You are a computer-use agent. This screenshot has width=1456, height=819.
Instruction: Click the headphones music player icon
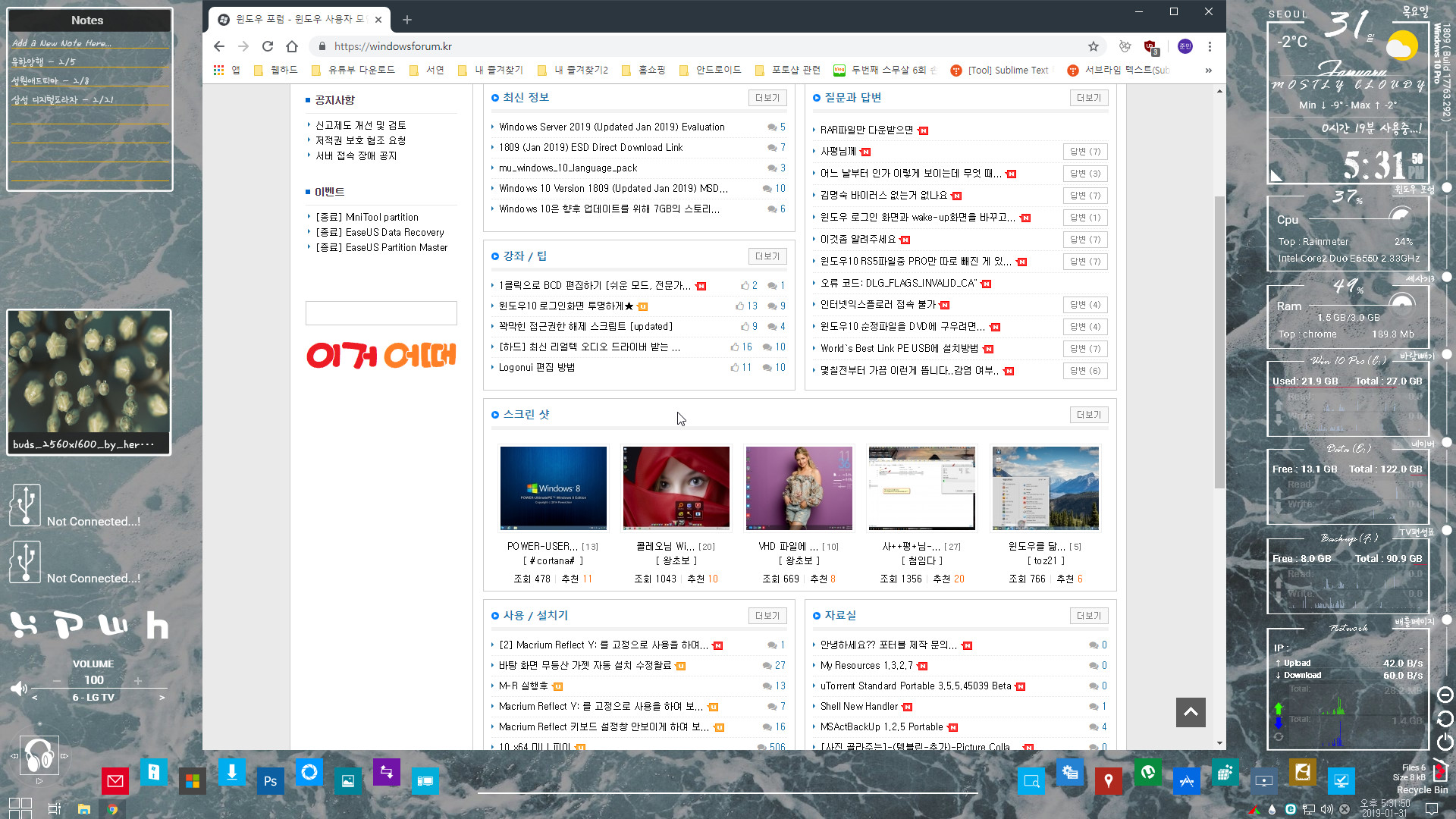click(x=39, y=755)
